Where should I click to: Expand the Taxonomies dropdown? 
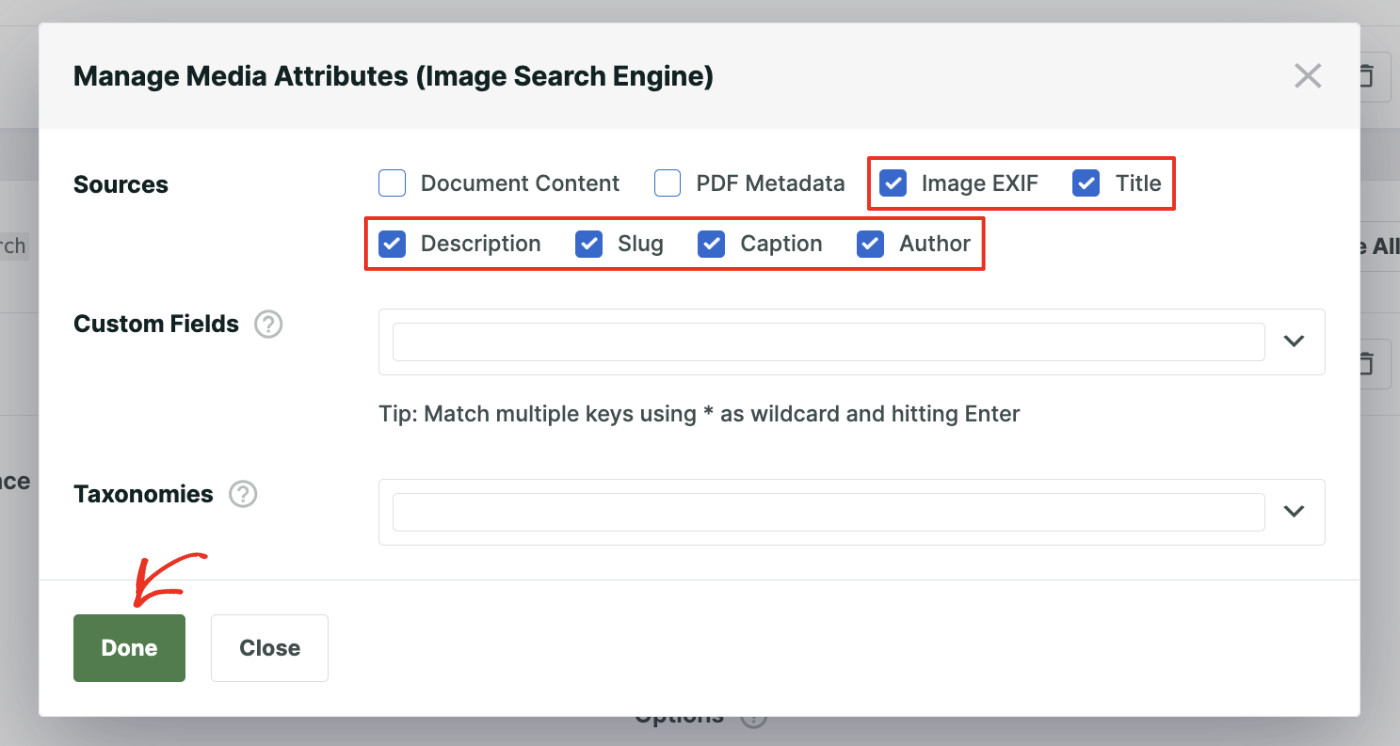pyautogui.click(x=1294, y=511)
